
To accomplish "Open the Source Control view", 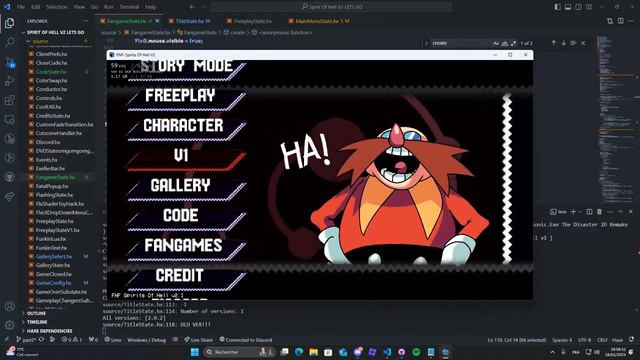I will click(x=9, y=62).
